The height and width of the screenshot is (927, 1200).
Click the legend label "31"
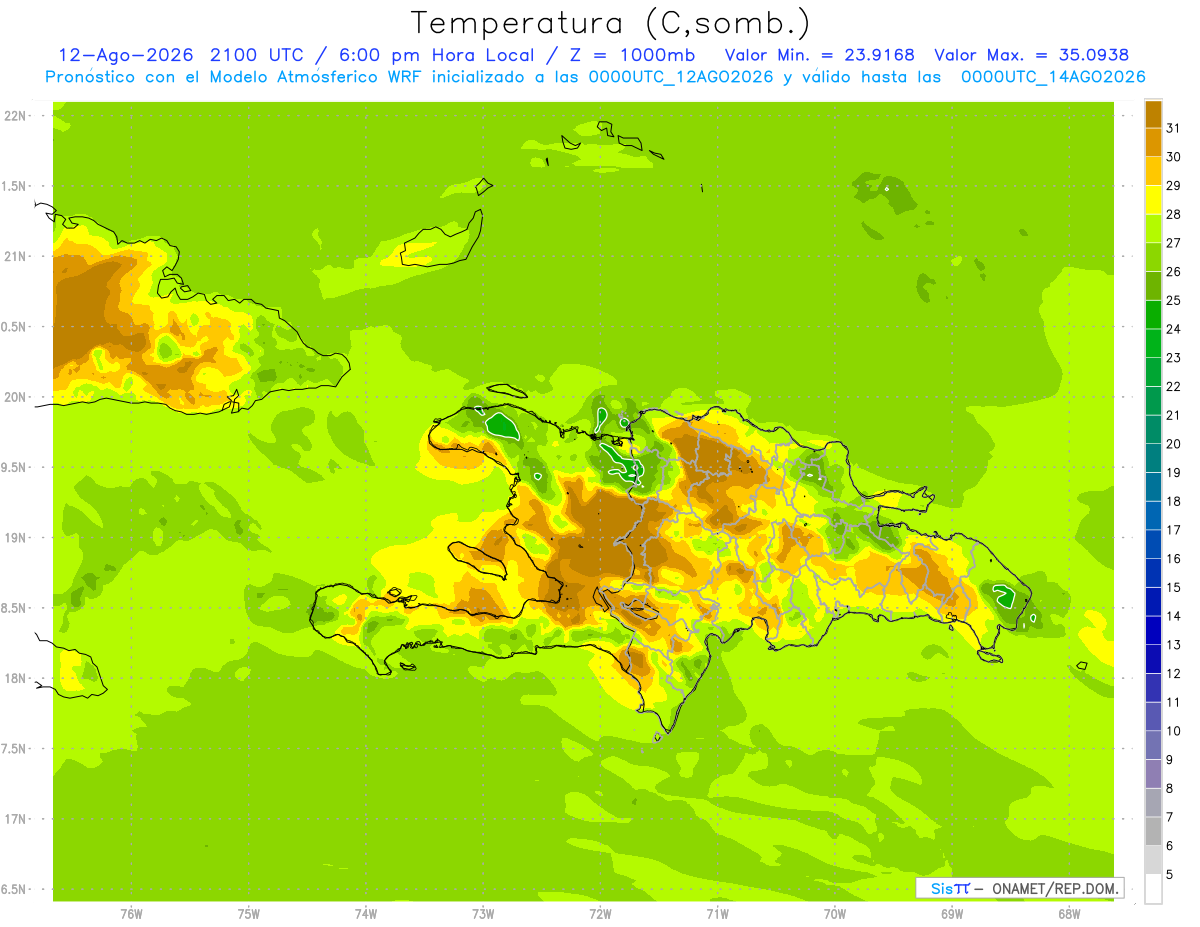pyautogui.click(x=1174, y=127)
